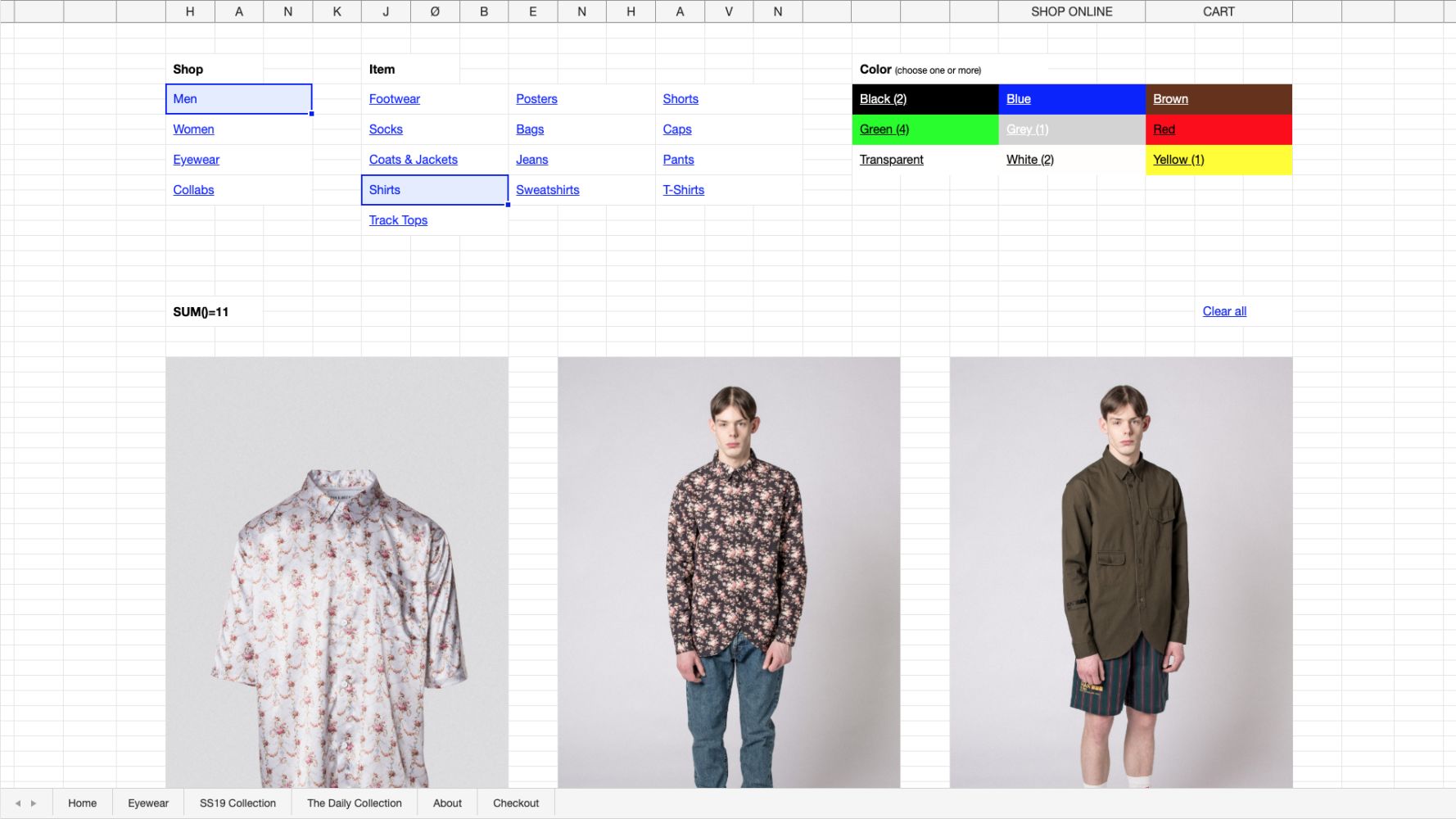The height and width of the screenshot is (819, 1456).
Task: Click the Item column heading
Action: click(382, 70)
